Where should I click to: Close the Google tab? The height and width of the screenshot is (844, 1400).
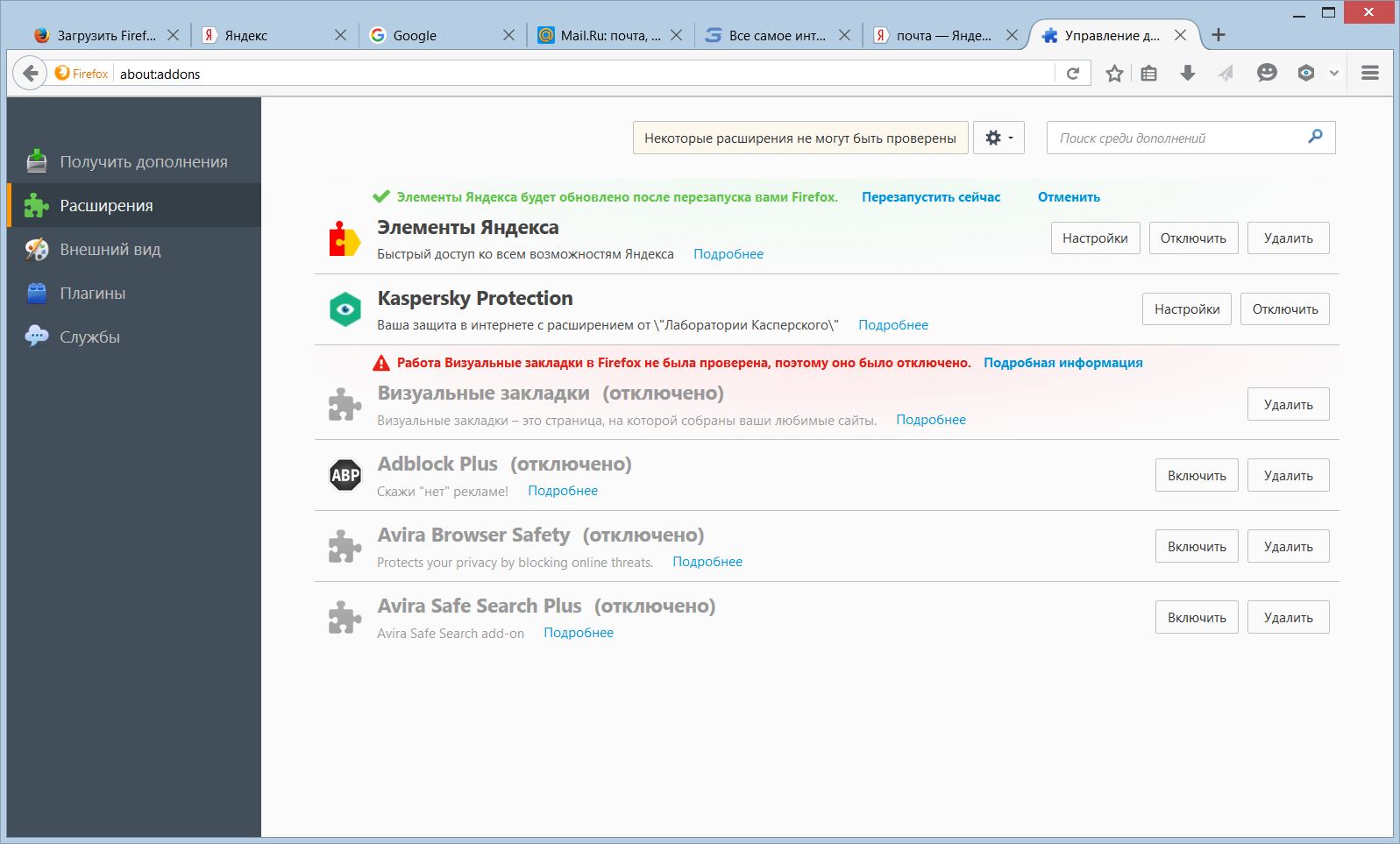[508, 35]
